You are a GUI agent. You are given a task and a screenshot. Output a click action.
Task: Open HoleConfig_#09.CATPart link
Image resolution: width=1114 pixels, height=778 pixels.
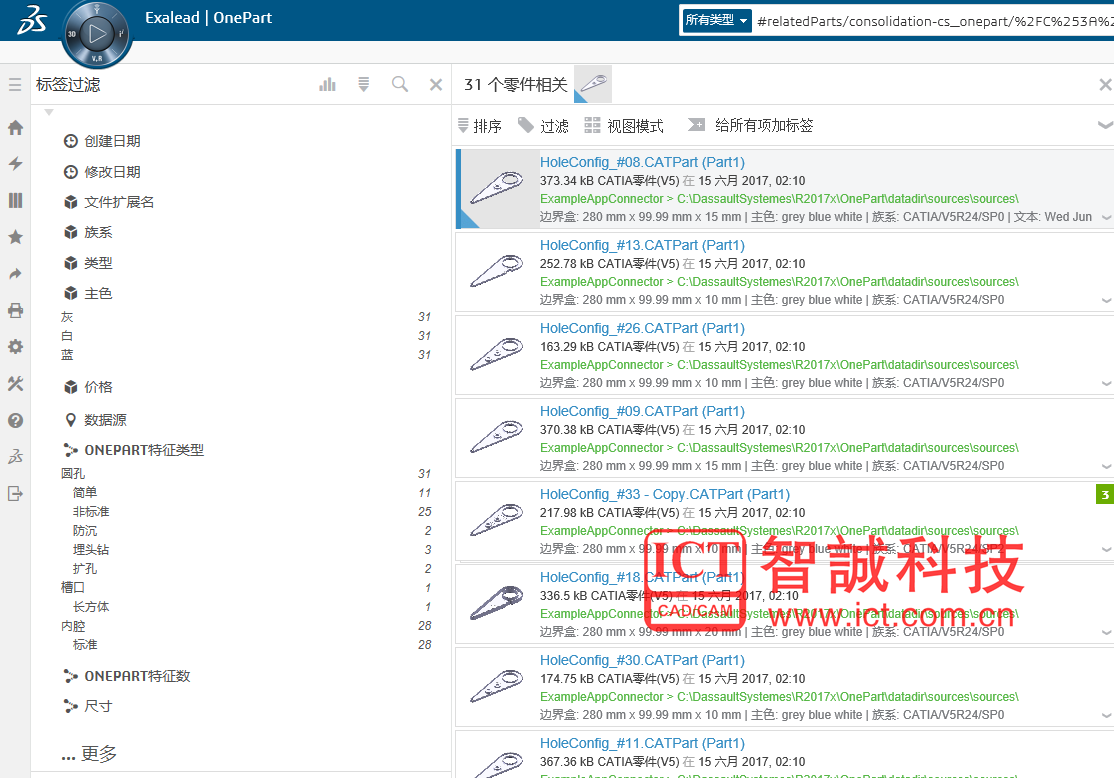(x=642, y=411)
